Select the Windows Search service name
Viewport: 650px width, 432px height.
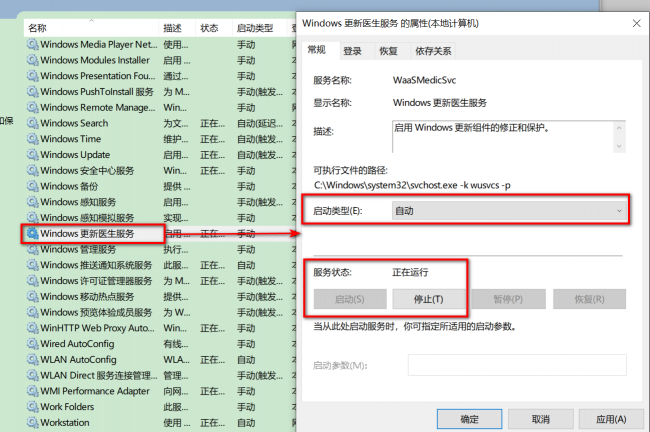tap(74, 123)
